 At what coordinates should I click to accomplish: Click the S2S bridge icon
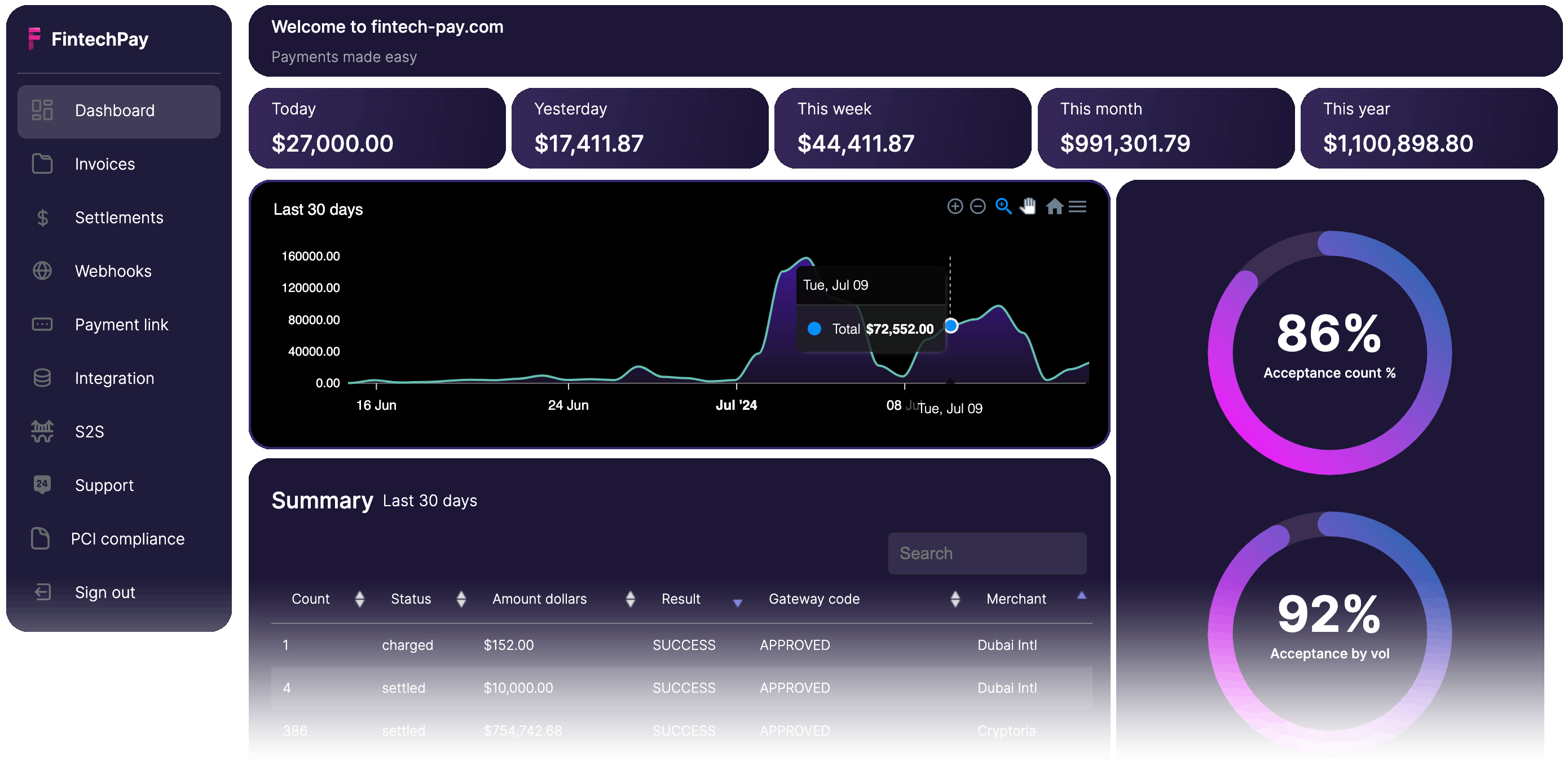[42, 431]
